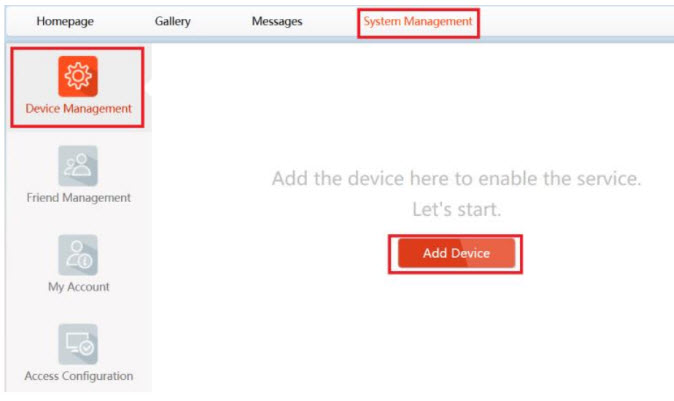Click the Friend Management text label

(78, 198)
